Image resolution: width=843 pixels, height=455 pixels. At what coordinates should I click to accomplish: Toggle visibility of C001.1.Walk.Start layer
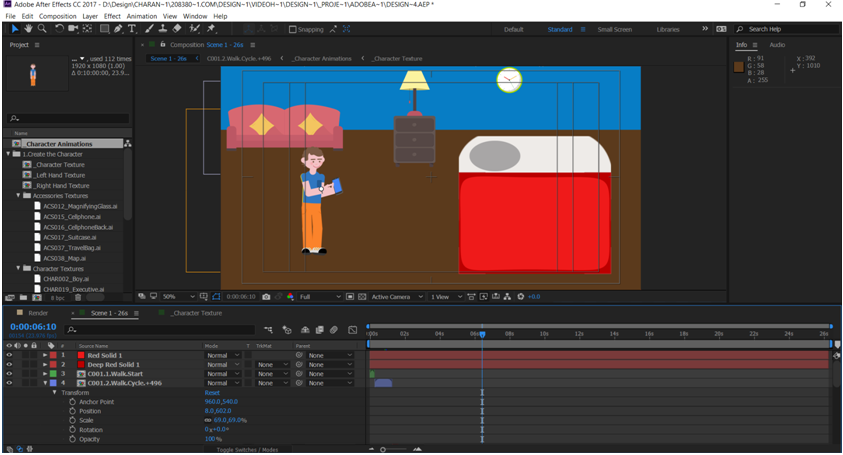[9, 374]
